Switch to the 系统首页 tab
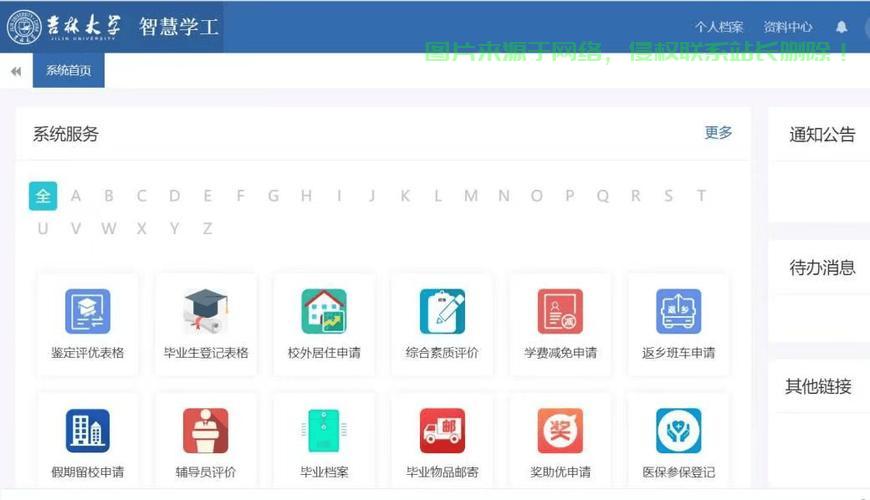This screenshot has width=870, height=500. pyautogui.click(x=68, y=70)
